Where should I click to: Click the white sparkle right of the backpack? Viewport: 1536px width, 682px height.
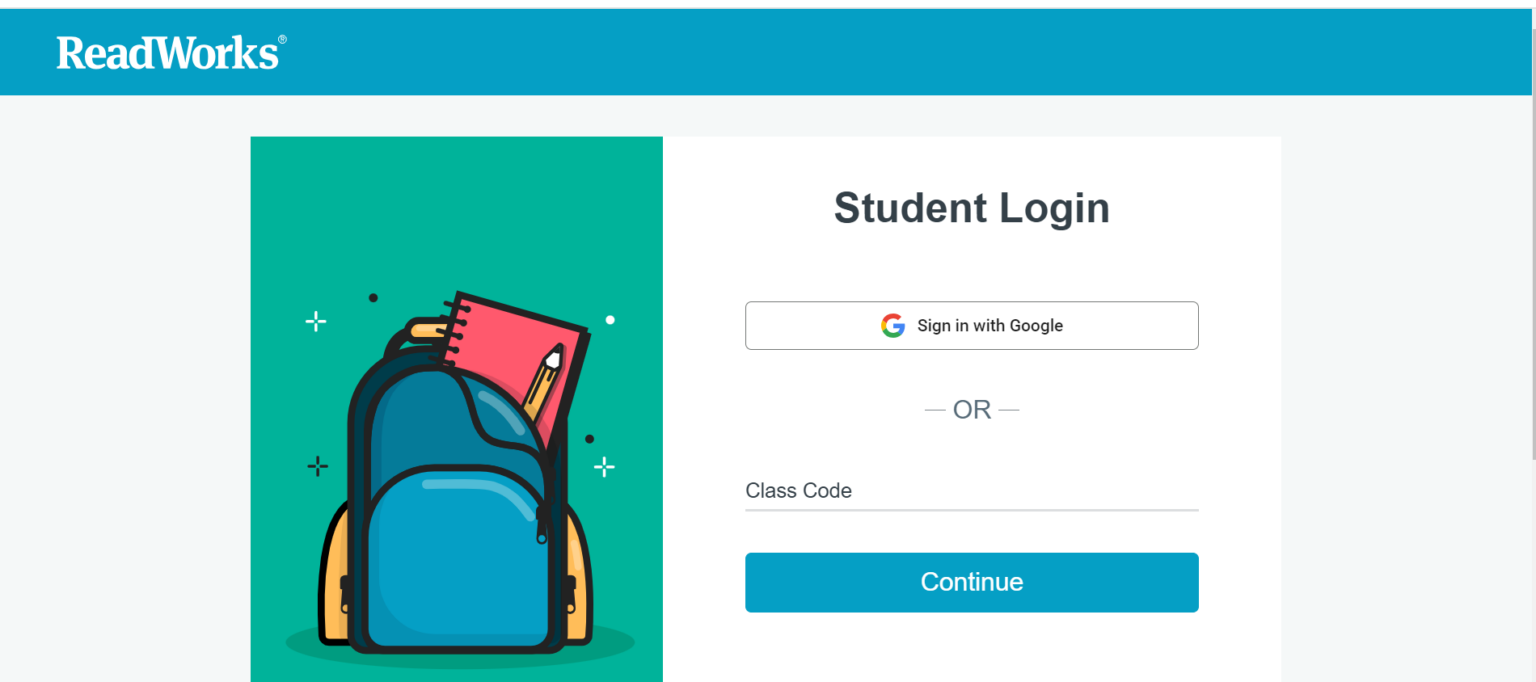coord(604,466)
